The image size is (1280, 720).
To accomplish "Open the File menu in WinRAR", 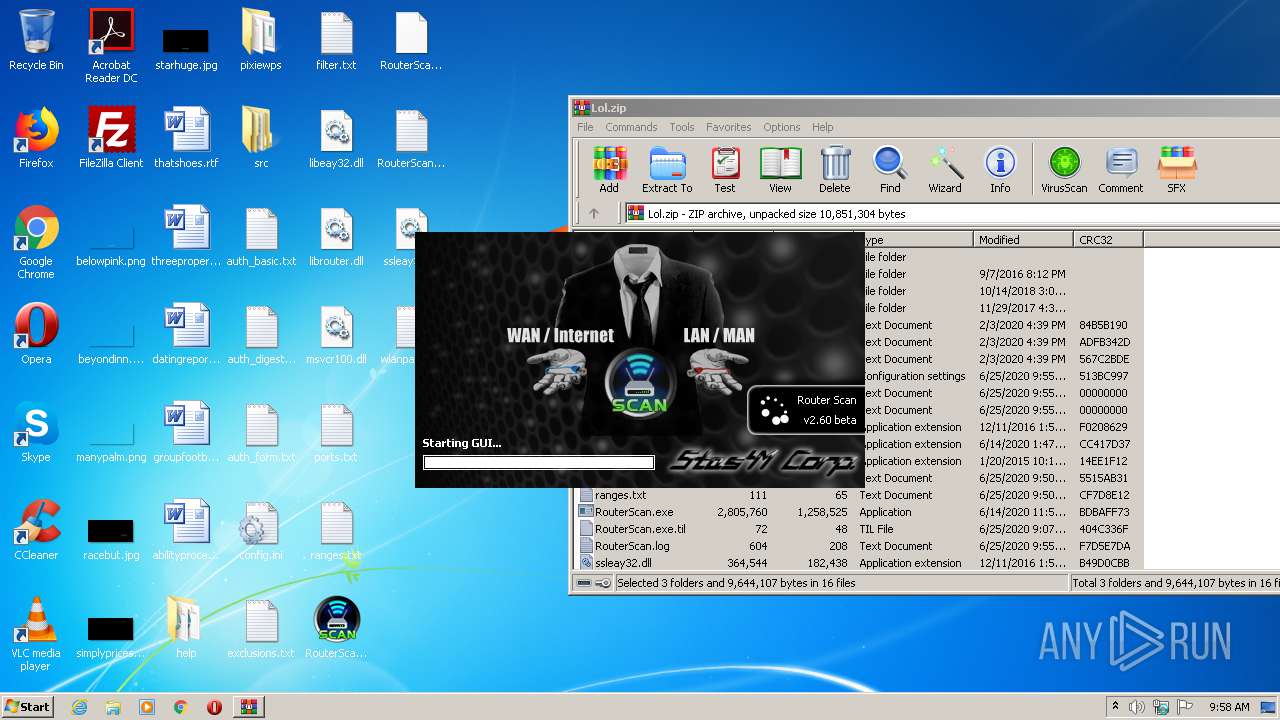I will point(585,127).
